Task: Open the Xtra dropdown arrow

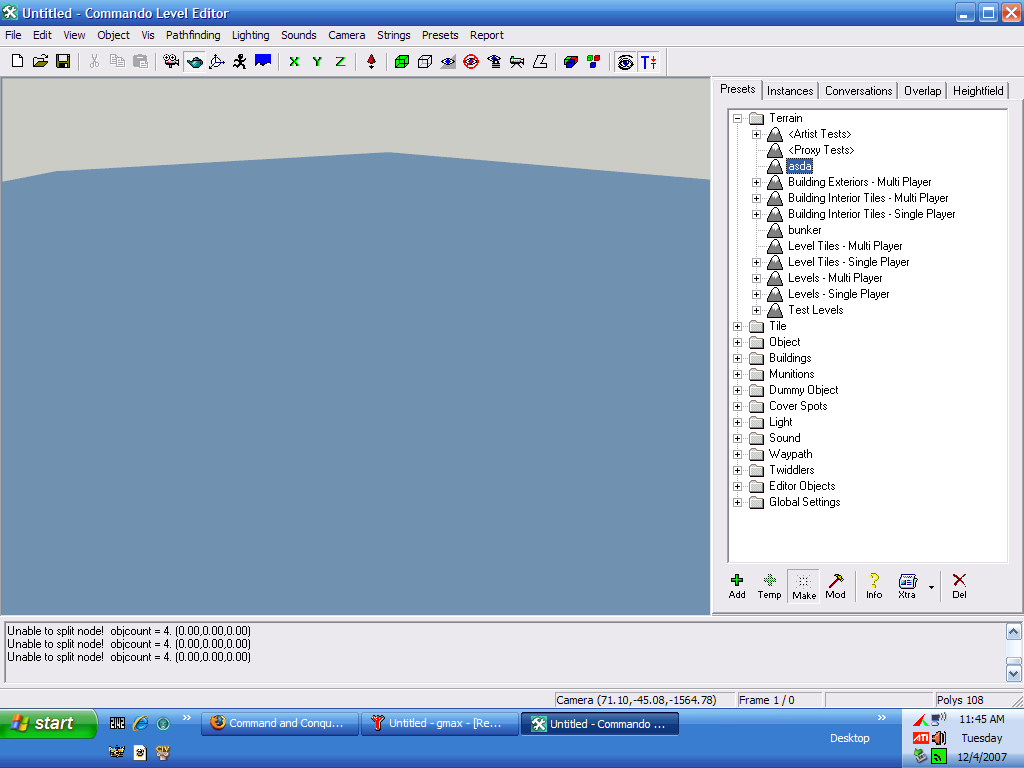Action: (932, 587)
